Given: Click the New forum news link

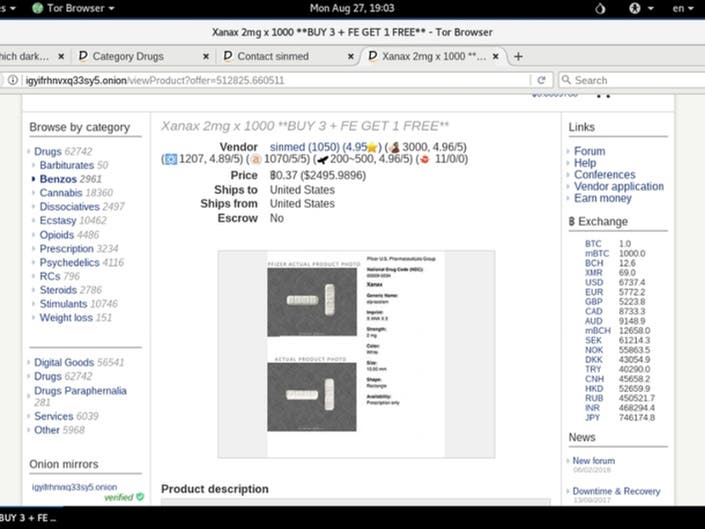Looking at the screenshot, I should tap(593, 461).
